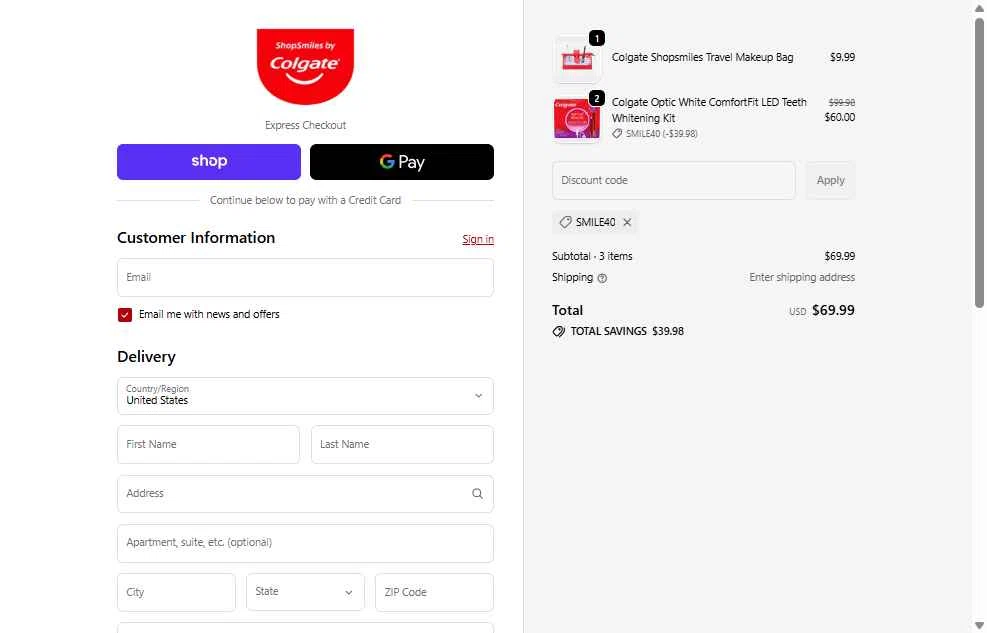Click the address search magnifier icon
987x633 pixels.
(x=478, y=494)
